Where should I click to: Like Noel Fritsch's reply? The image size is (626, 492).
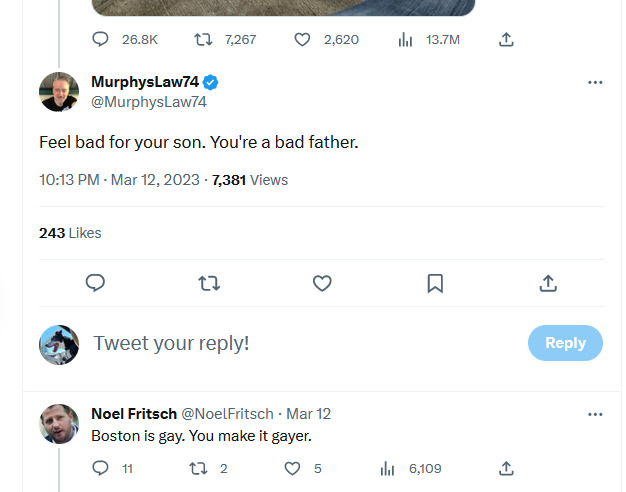[x=292, y=468]
